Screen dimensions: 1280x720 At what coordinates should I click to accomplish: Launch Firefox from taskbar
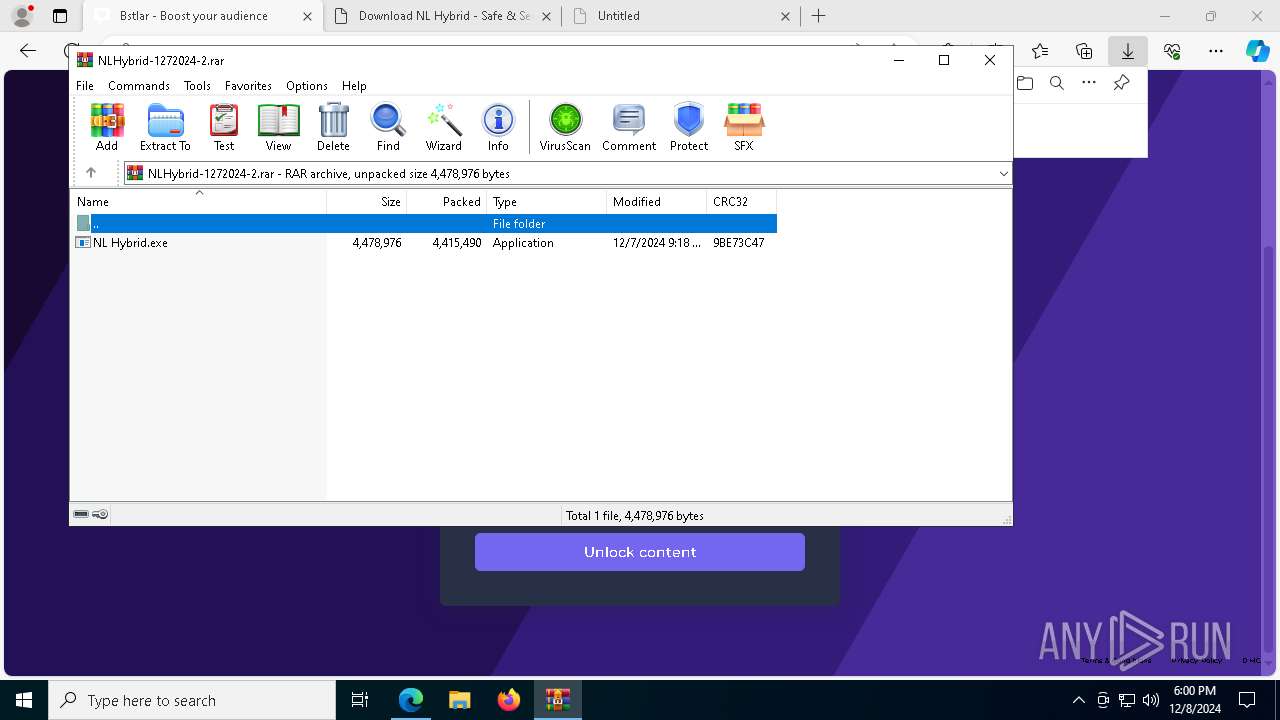click(x=509, y=700)
